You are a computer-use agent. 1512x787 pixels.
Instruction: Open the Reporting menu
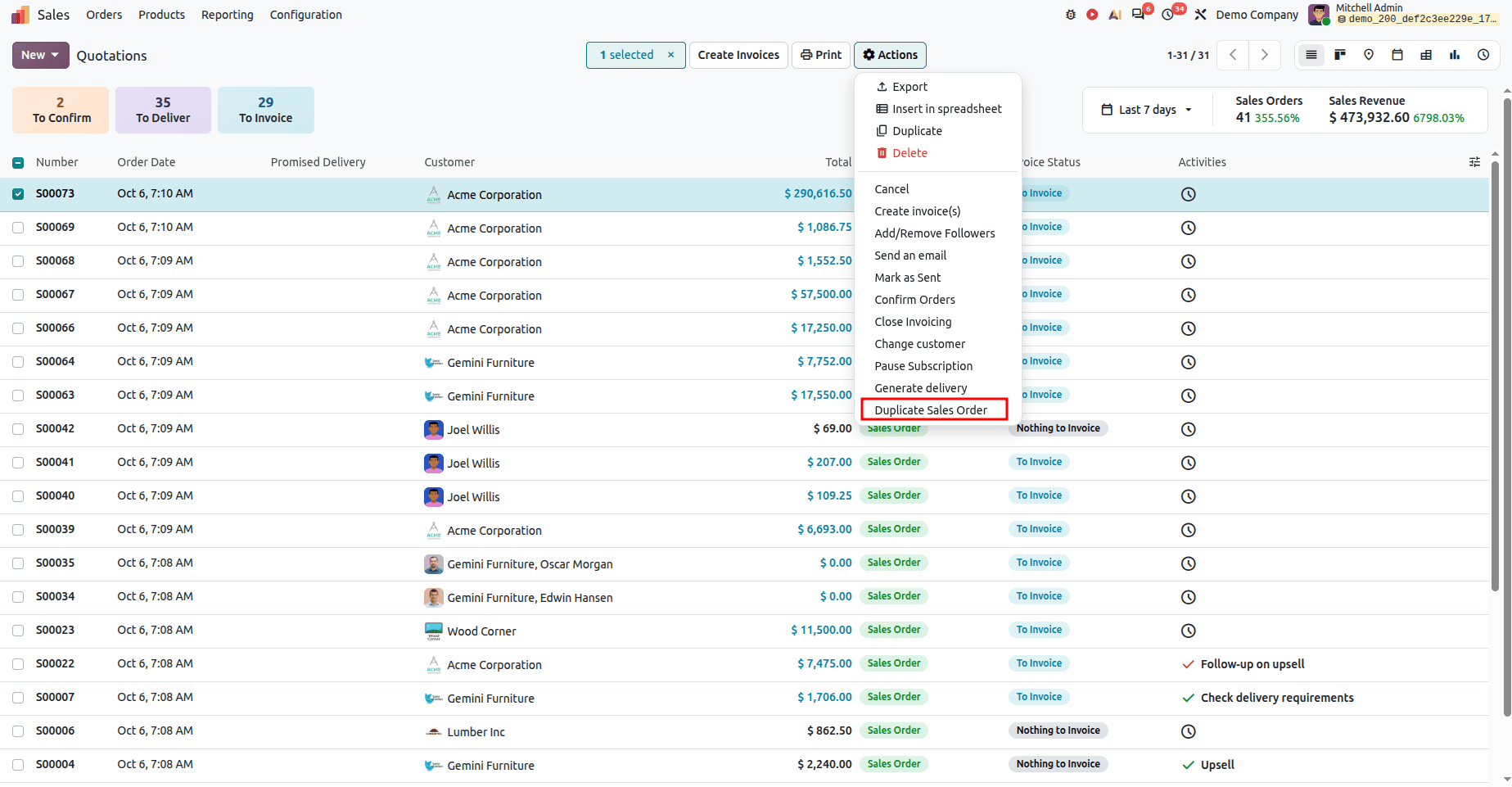(227, 15)
